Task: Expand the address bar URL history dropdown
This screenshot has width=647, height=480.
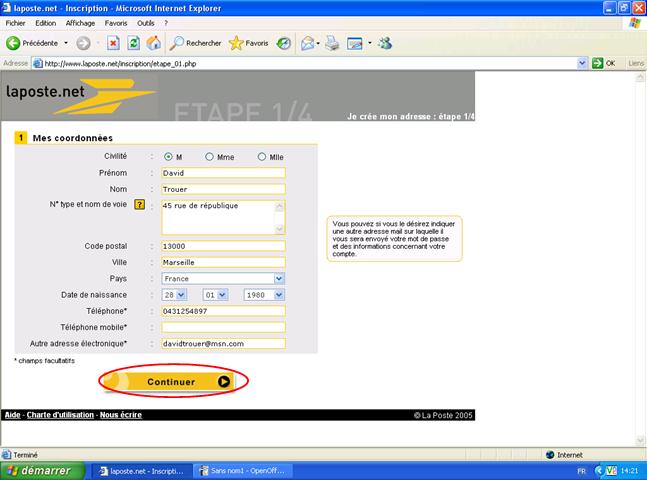Action: [582, 63]
